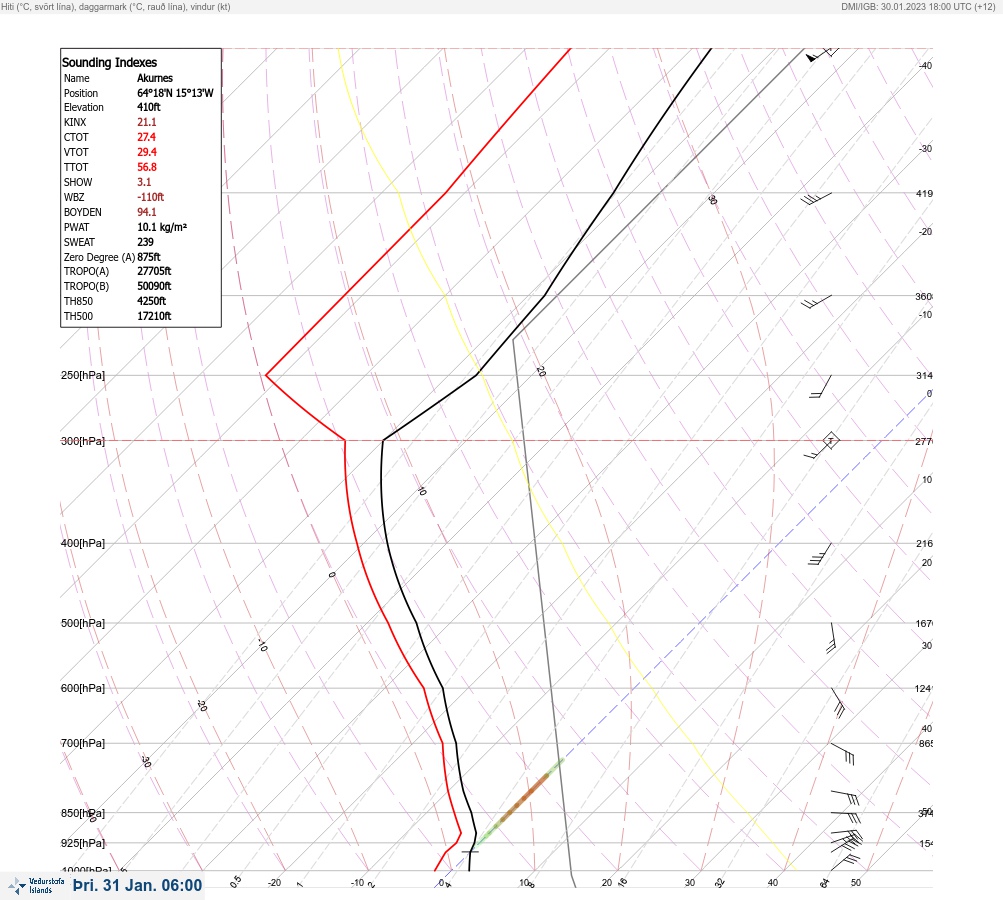Click the VTOT value 29.4
This screenshot has width=1003, height=900.
(146, 152)
